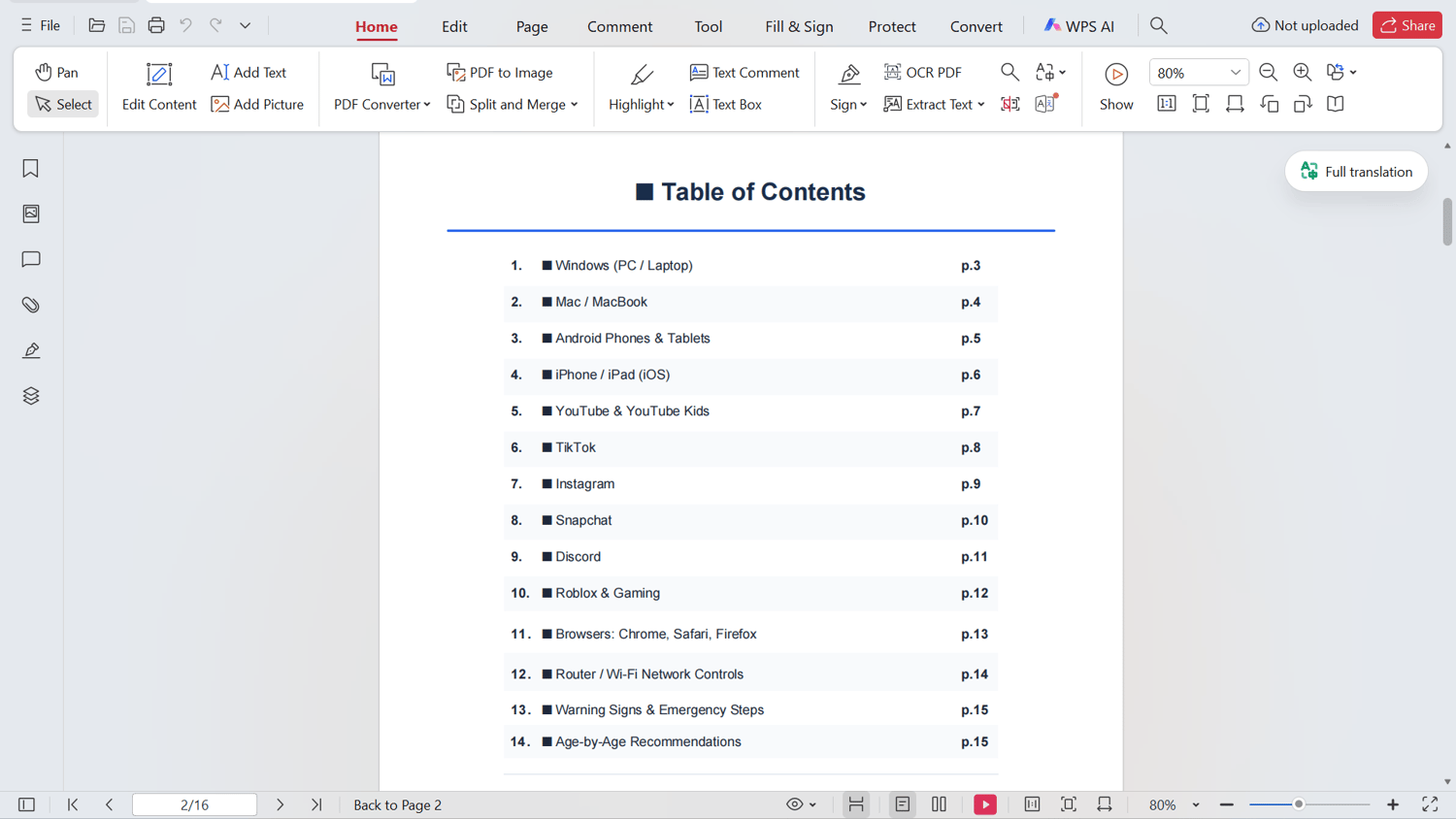The width and height of the screenshot is (1456, 819).
Task: Open the 80% zoom combo box
Action: pos(1198,73)
